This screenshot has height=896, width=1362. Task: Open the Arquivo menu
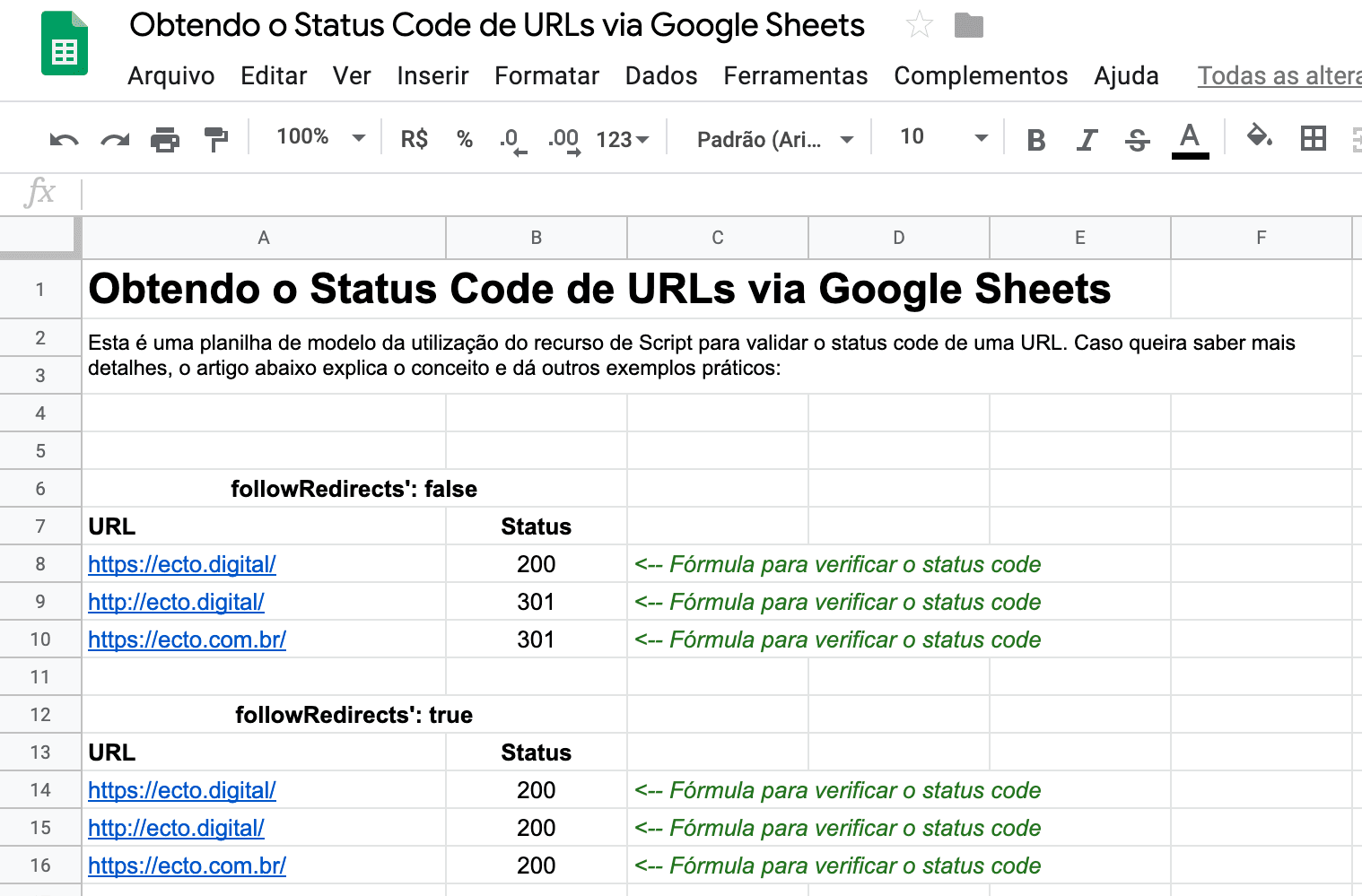click(171, 76)
